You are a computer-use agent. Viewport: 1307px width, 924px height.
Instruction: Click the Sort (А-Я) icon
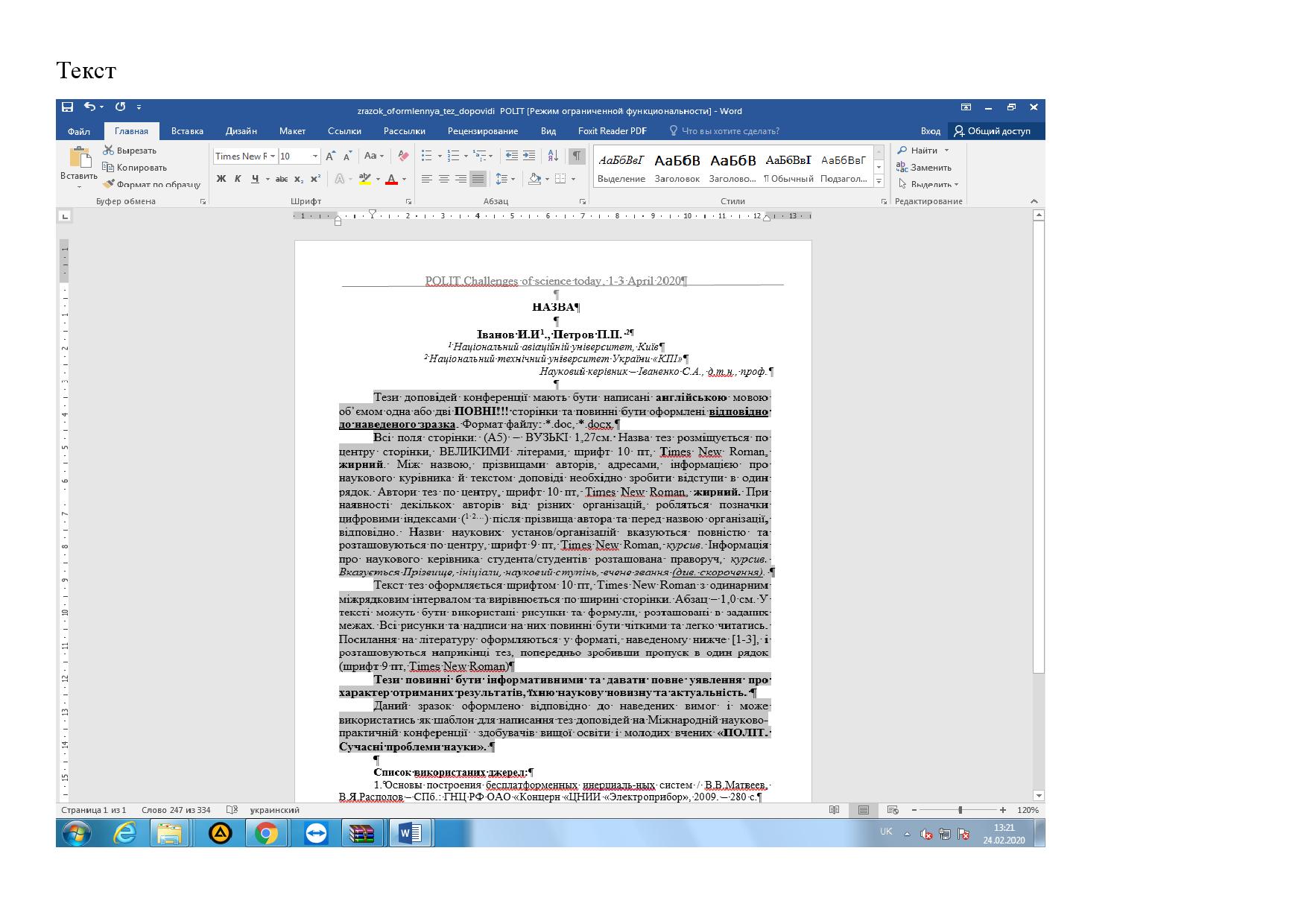[x=553, y=156]
